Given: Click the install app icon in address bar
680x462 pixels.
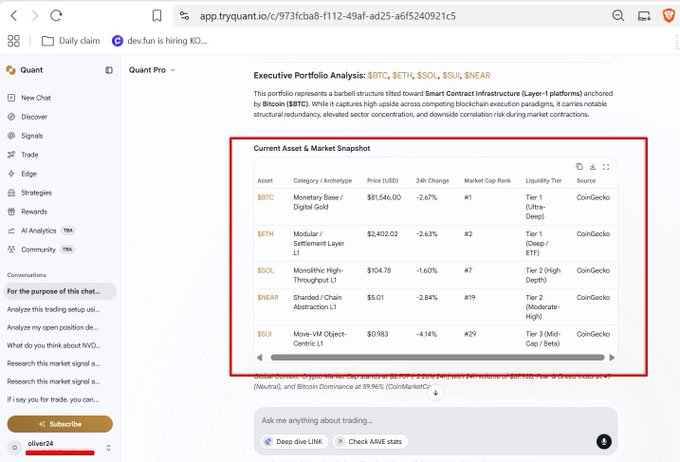Looking at the screenshot, I should 644,16.
